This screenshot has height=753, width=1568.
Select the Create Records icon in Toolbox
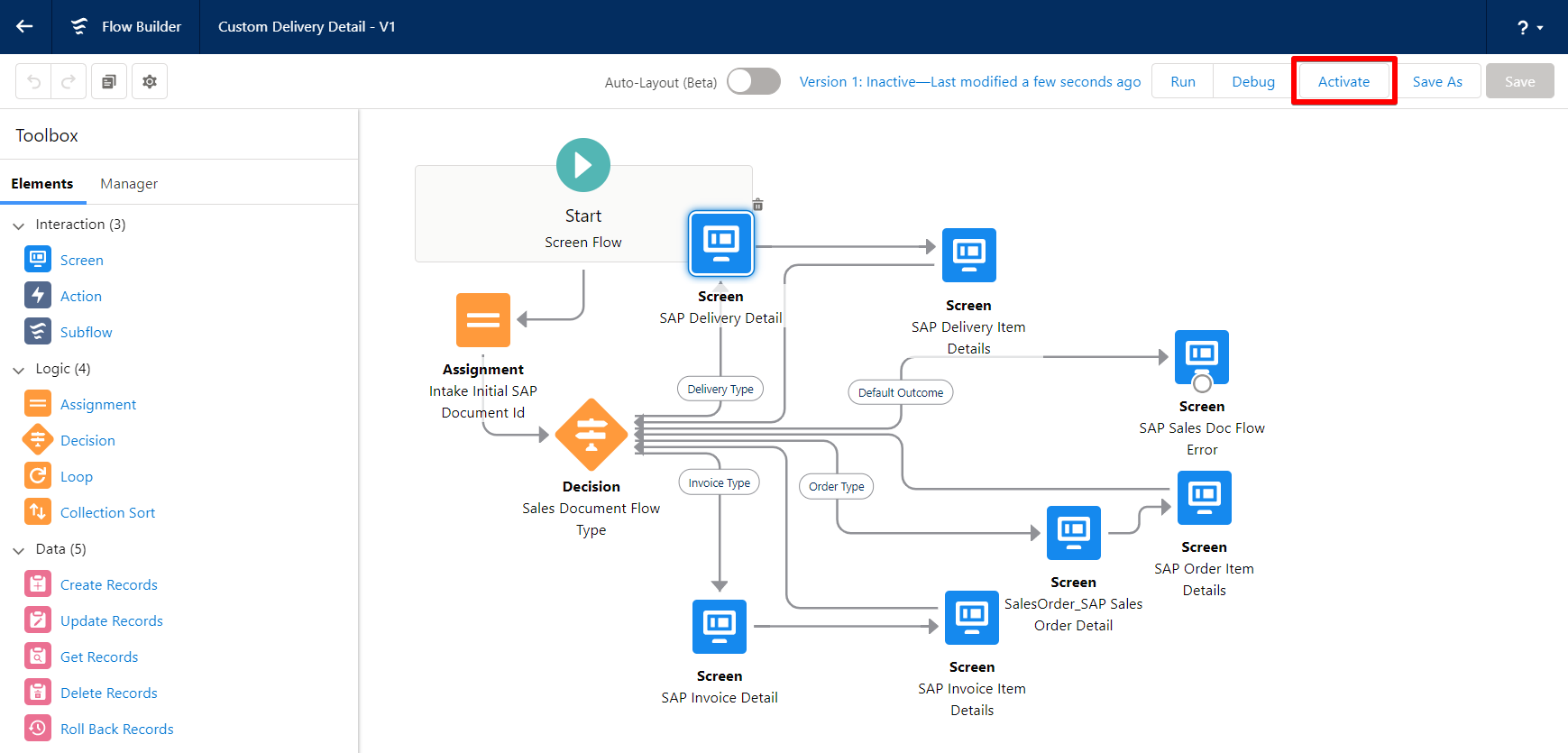[38, 583]
